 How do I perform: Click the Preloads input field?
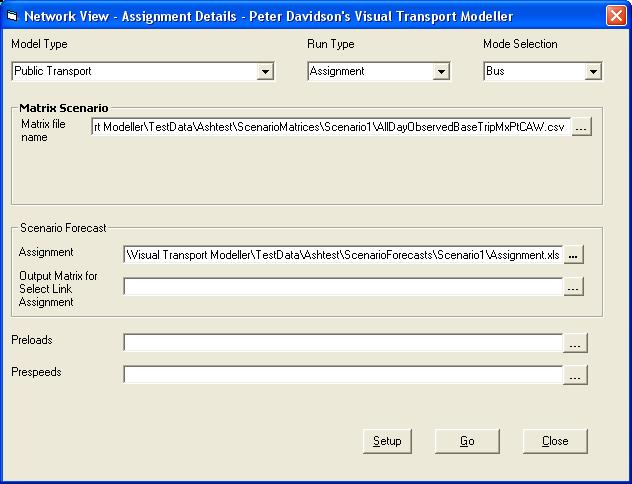pyautogui.click(x=343, y=343)
